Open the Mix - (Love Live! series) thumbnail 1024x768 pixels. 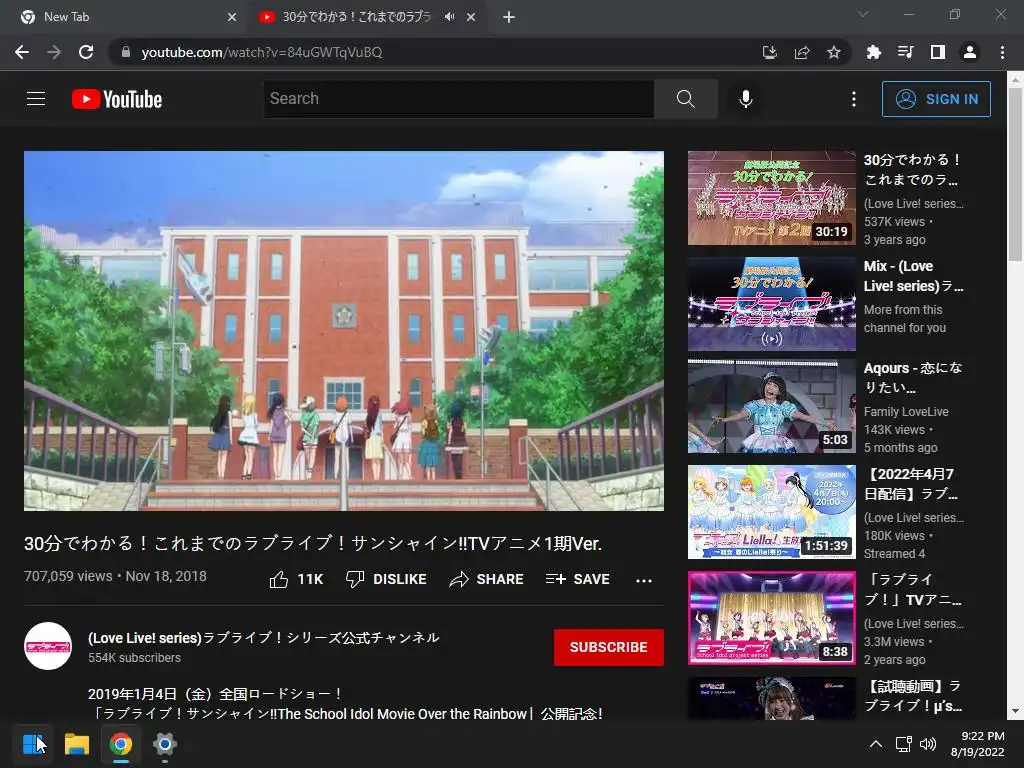771,304
